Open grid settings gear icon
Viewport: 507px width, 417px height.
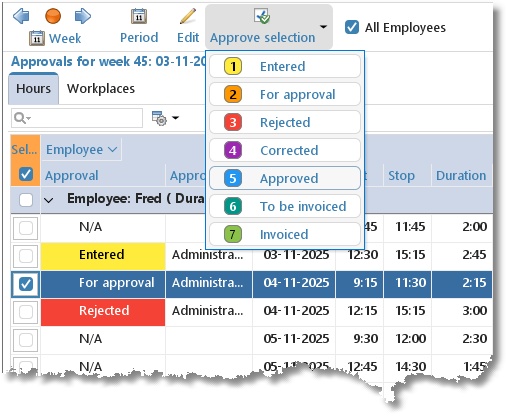tap(159, 118)
